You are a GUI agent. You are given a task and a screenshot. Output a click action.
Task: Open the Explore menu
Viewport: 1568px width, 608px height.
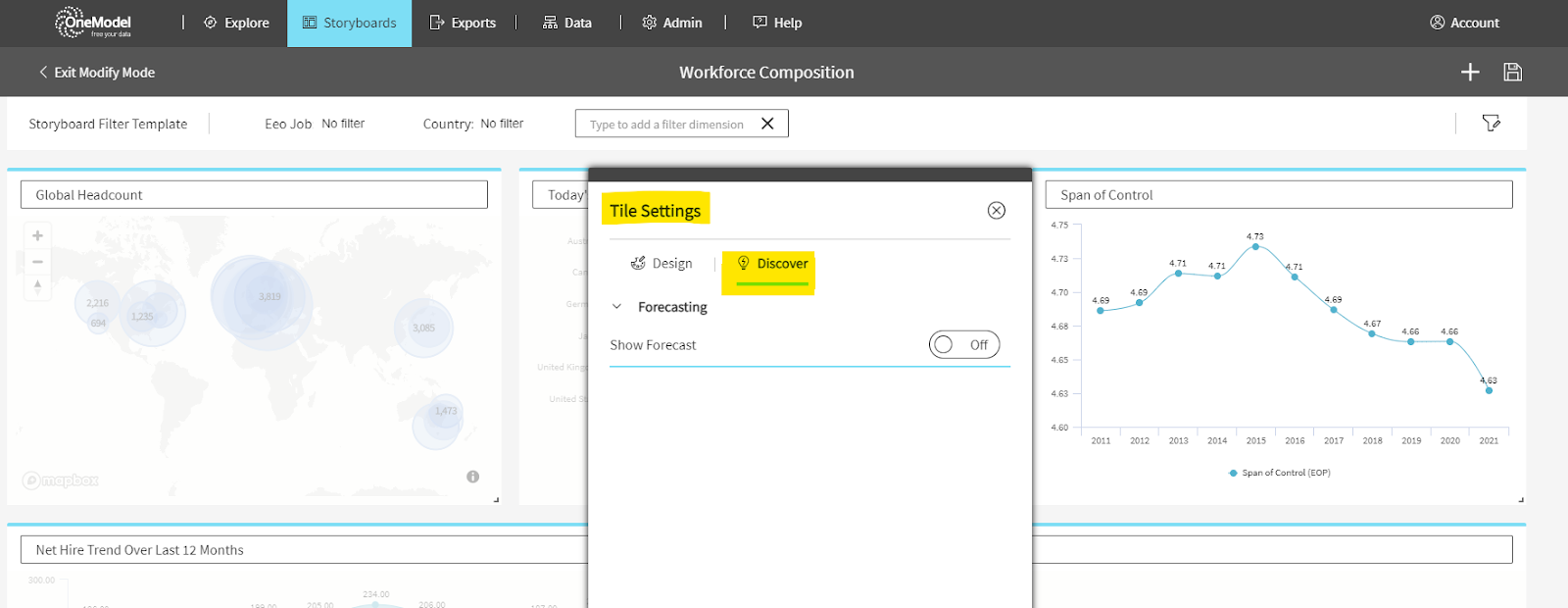236,23
